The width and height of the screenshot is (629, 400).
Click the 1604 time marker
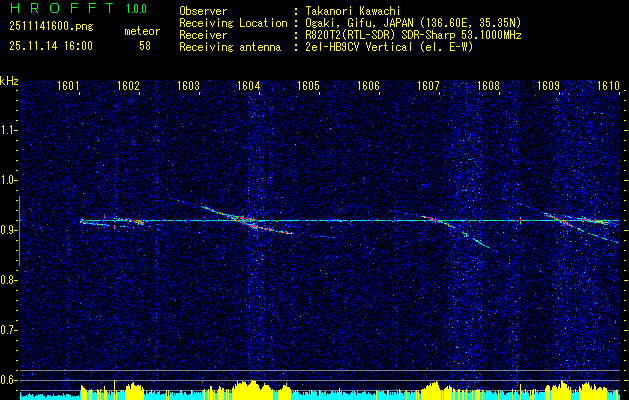click(248, 86)
